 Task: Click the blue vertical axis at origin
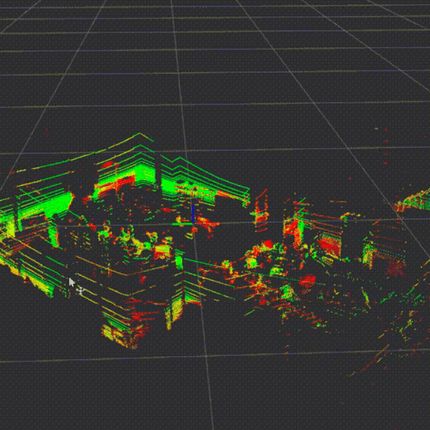(x=193, y=214)
